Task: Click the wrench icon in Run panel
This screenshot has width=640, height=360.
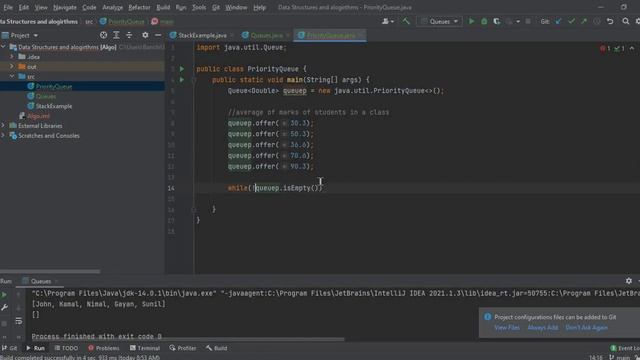Action: 4,307
